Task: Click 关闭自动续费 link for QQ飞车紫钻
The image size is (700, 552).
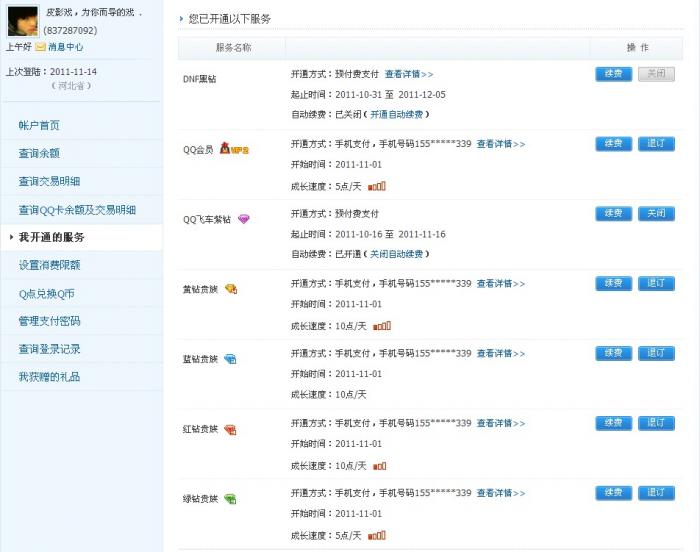Action: pyautogui.click(x=396, y=254)
